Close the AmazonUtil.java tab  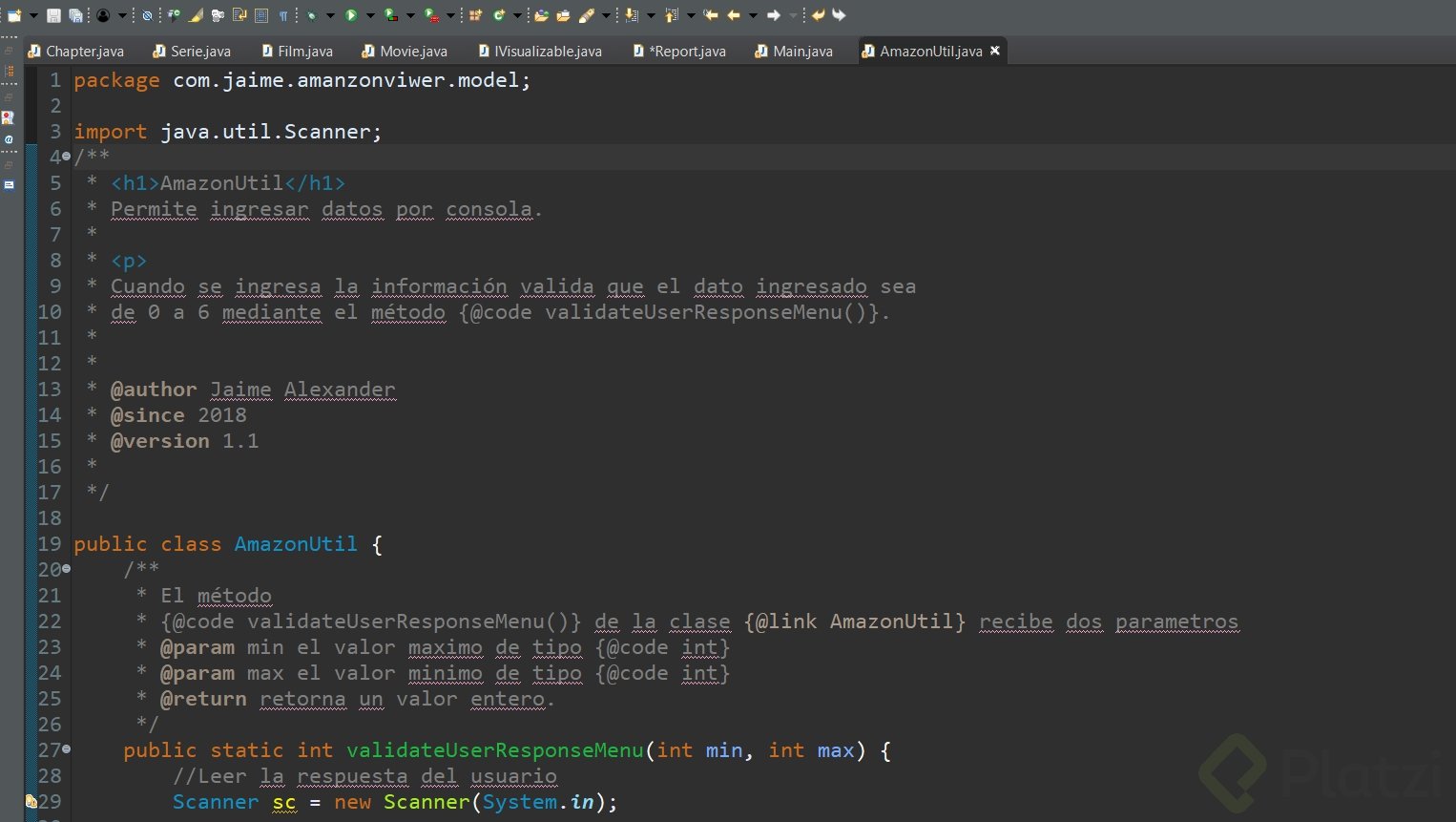tap(995, 51)
